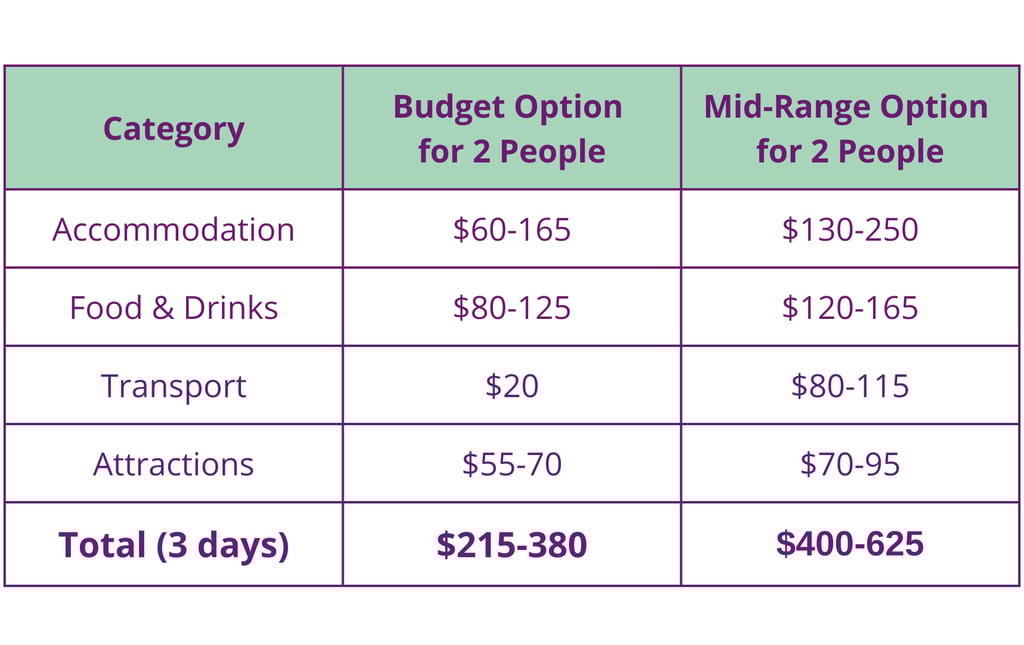Click the word People in Budget header
The width and height of the screenshot is (1024, 645).
coord(552,152)
